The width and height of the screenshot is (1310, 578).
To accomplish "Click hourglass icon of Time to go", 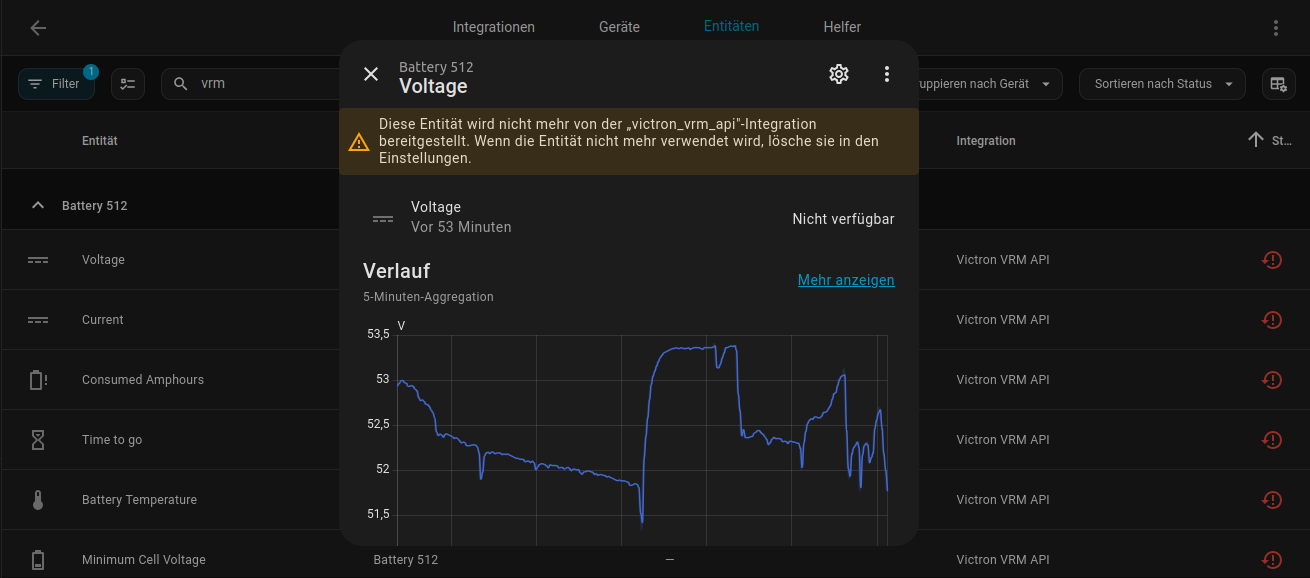I will 38,440.
